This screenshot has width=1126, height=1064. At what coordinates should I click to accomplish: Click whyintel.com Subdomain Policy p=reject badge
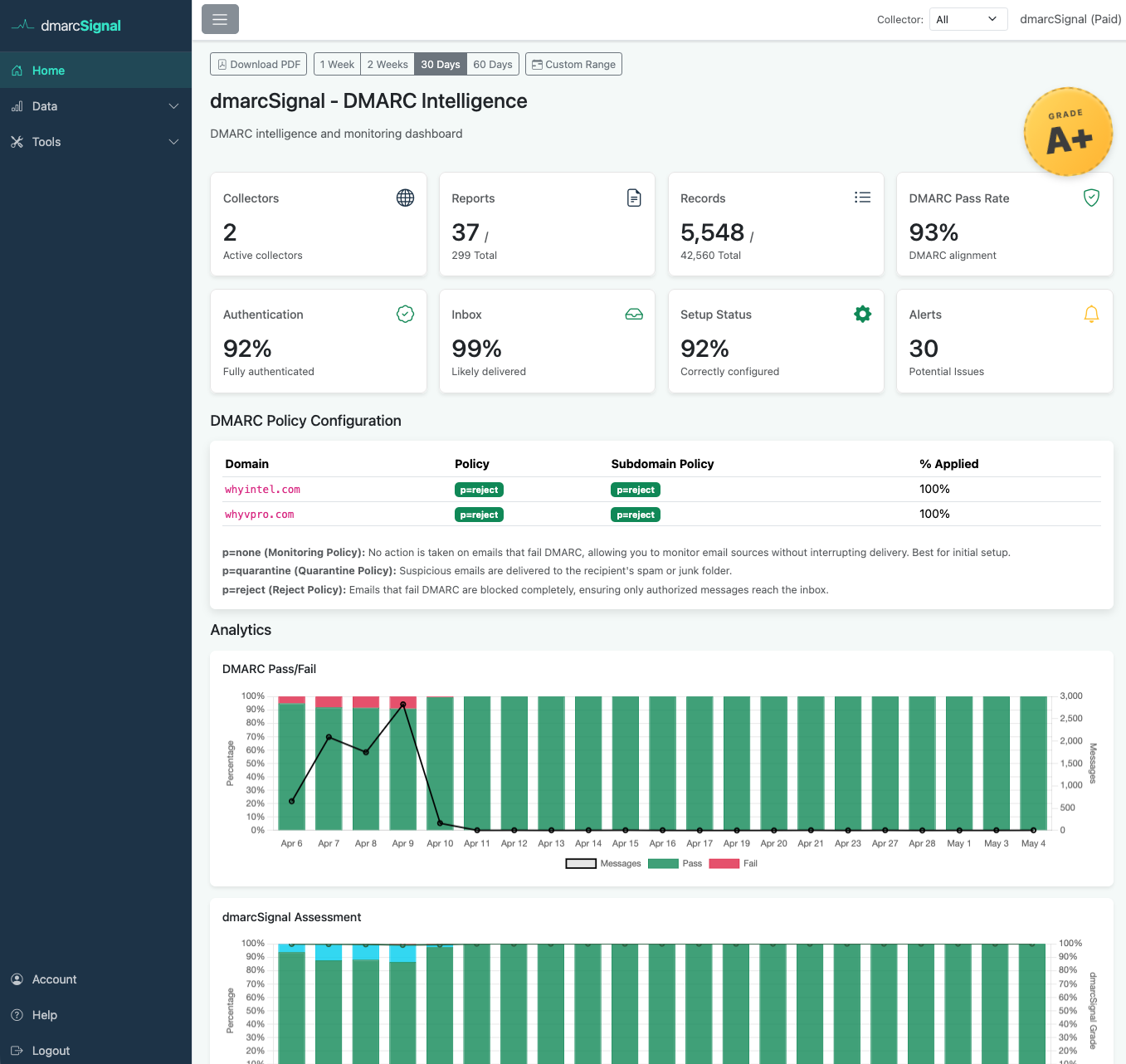tap(636, 490)
